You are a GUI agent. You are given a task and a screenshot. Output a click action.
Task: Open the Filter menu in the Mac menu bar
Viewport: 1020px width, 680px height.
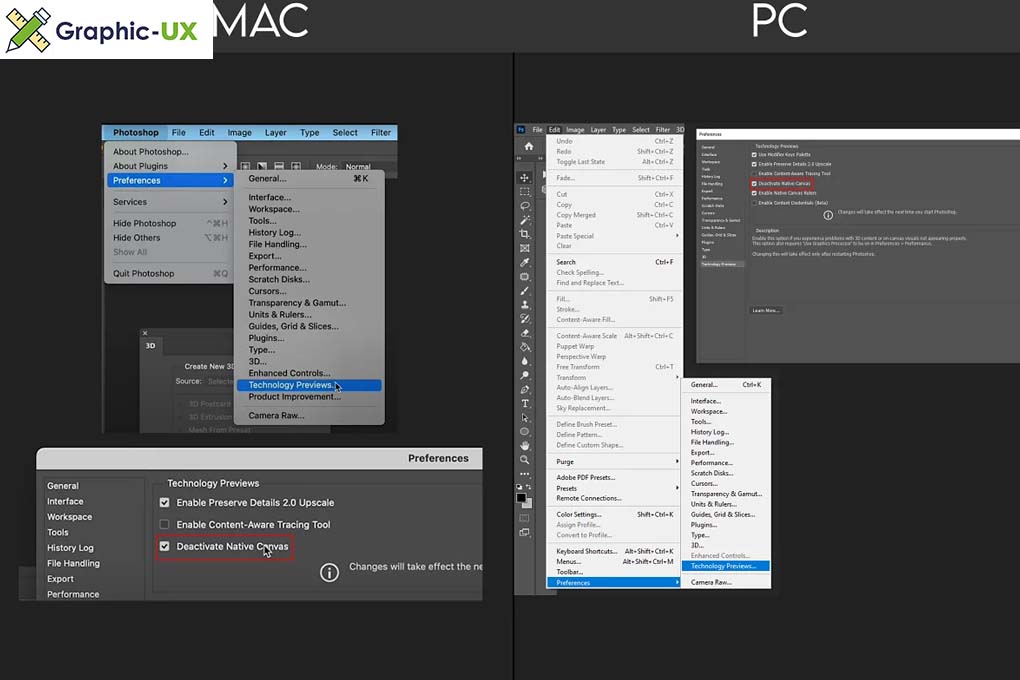click(381, 133)
